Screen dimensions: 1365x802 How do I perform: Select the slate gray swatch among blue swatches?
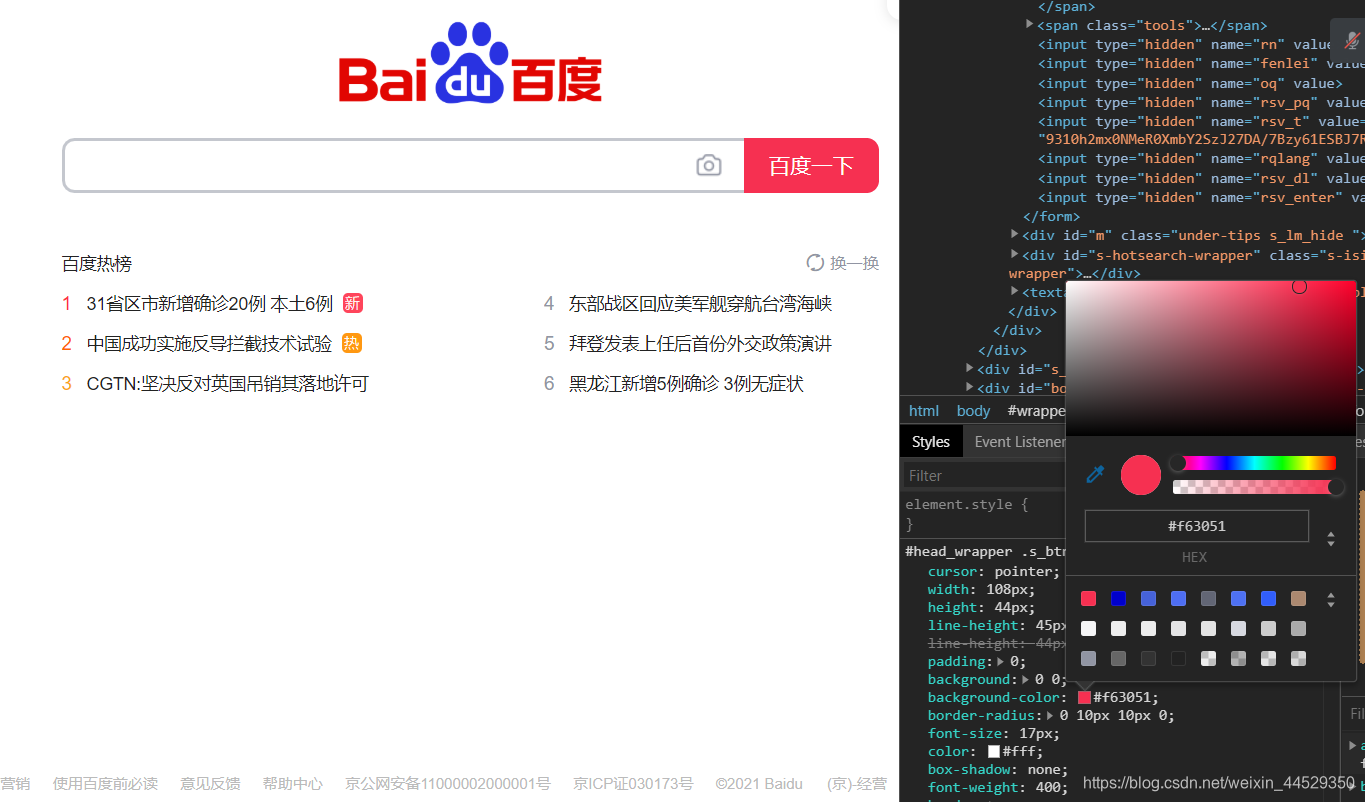(x=1208, y=598)
